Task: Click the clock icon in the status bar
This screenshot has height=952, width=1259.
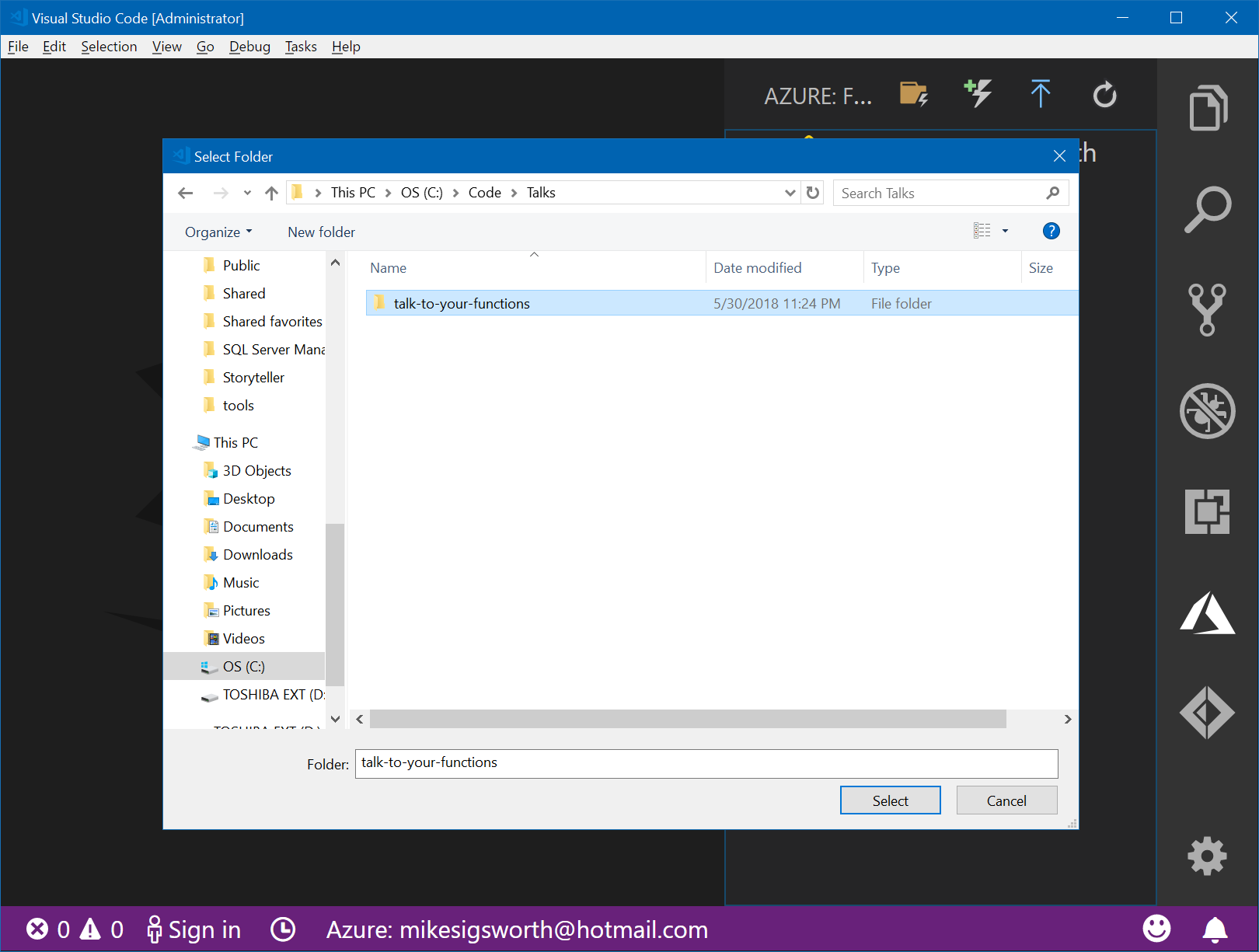Action: pyautogui.click(x=283, y=929)
